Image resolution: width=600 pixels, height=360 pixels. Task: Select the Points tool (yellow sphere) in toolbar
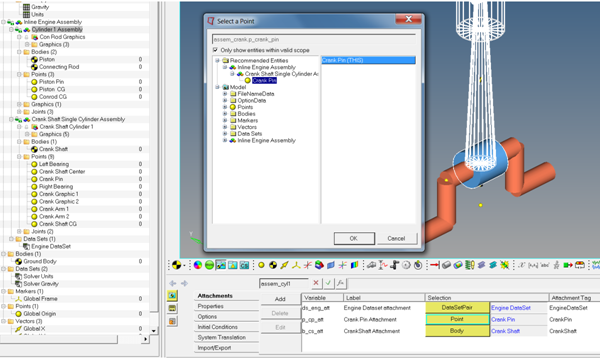point(261,265)
